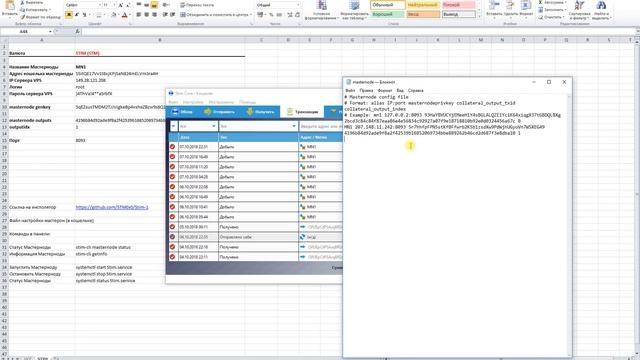Click the percent style icon
Screen dimensions: 640x360
click(x=271, y=15)
